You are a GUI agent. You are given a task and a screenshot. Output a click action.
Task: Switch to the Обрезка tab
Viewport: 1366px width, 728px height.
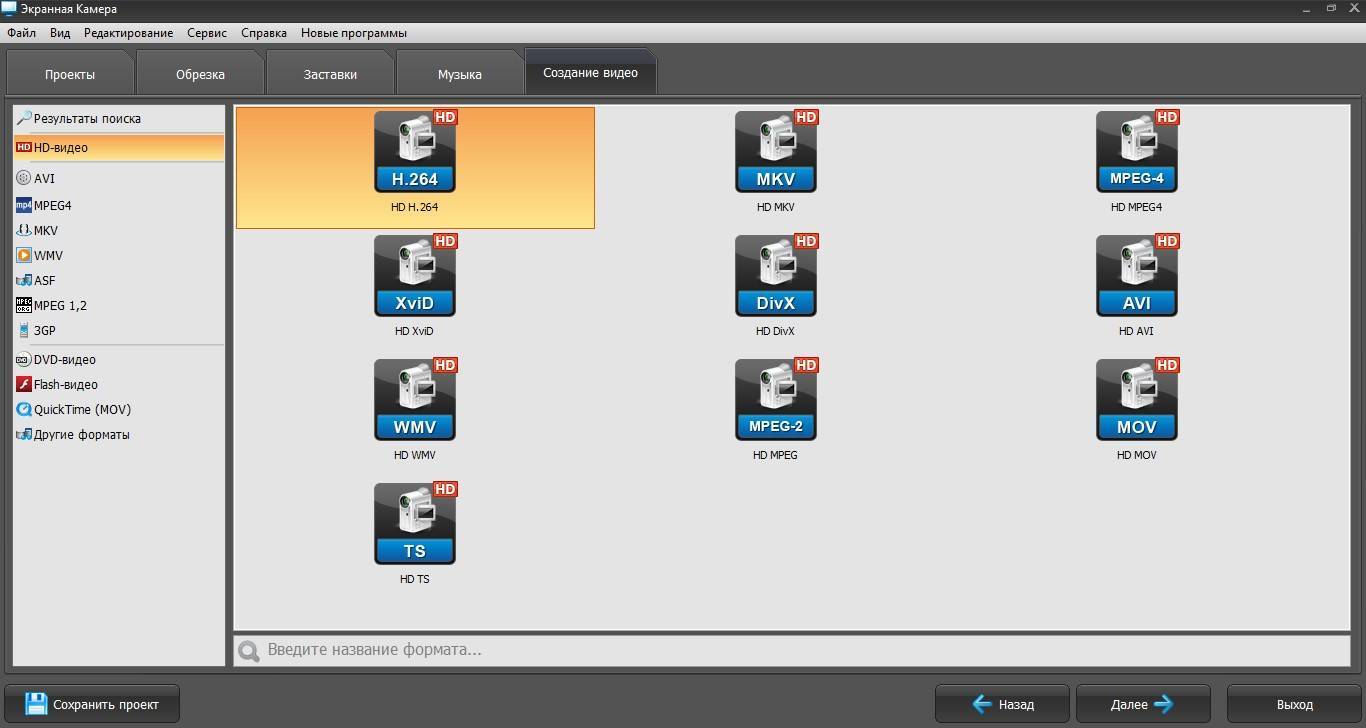pos(200,74)
